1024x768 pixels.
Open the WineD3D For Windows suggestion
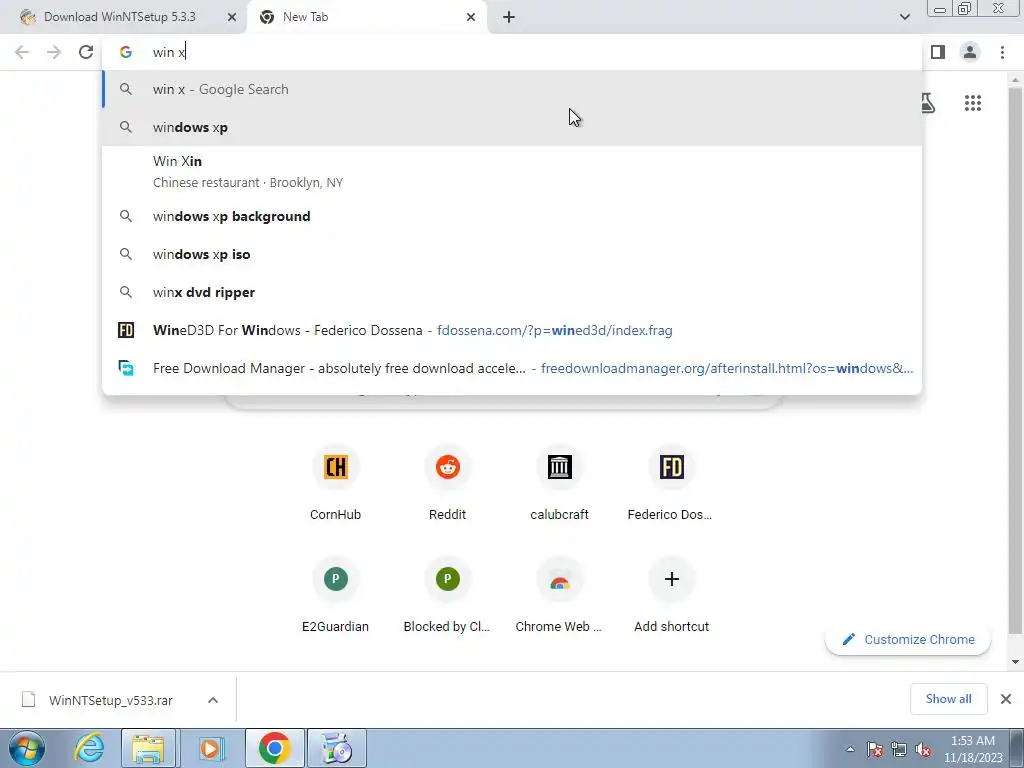(512, 330)
